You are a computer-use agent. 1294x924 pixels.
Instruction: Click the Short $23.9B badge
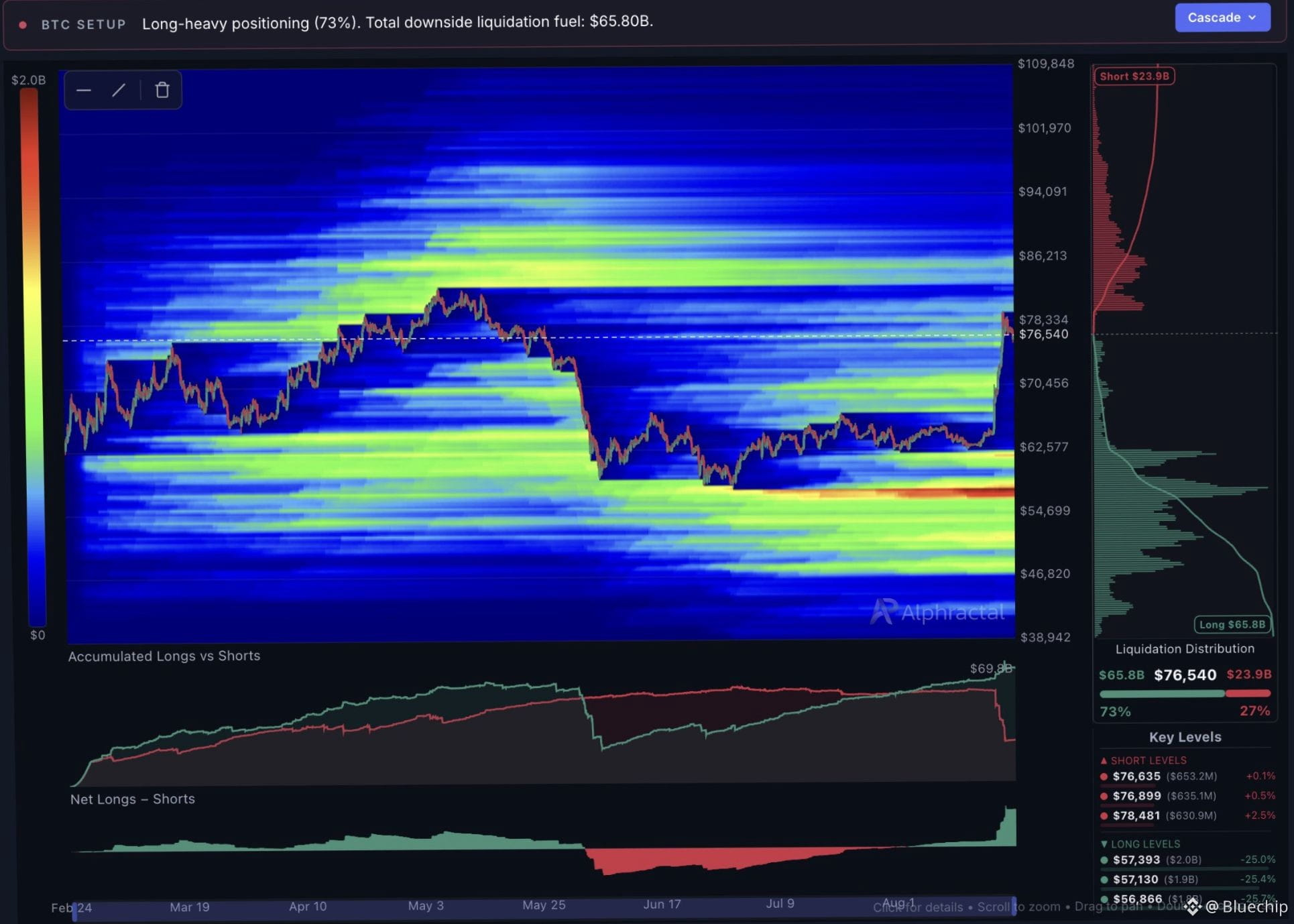[1134, 76]
